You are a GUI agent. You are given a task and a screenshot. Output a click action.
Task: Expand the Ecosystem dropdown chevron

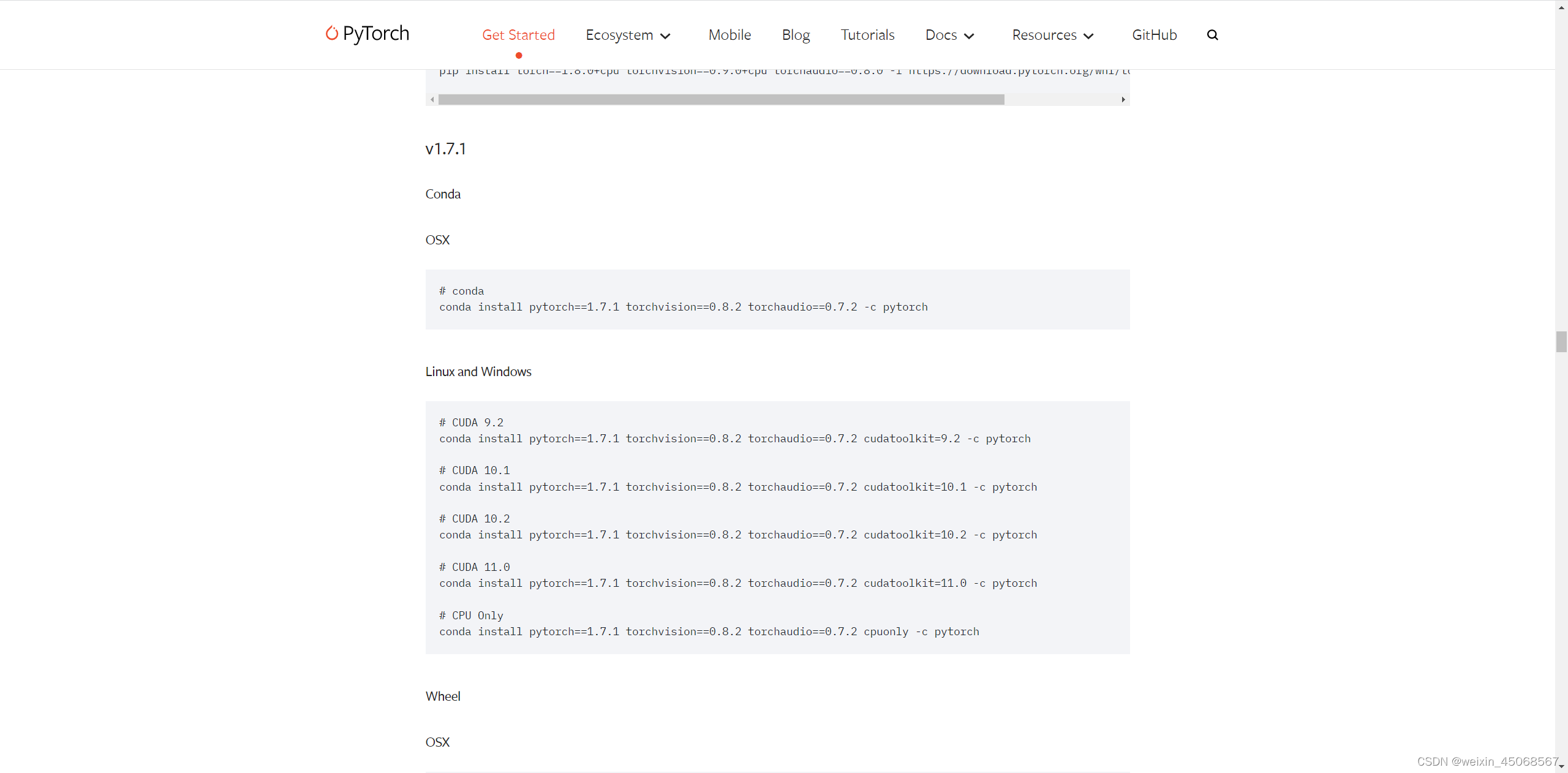666,36
